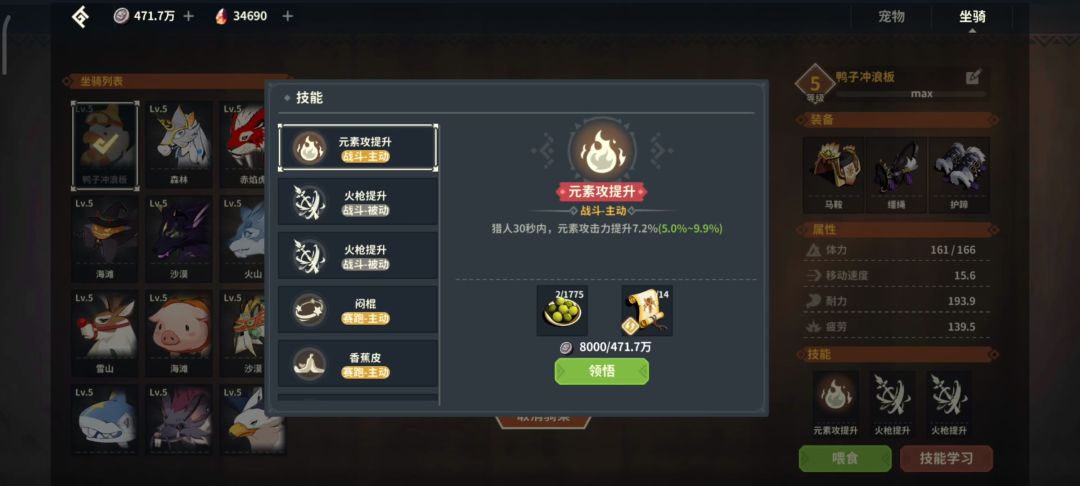Click the 技能学习 button

[946, 458]
